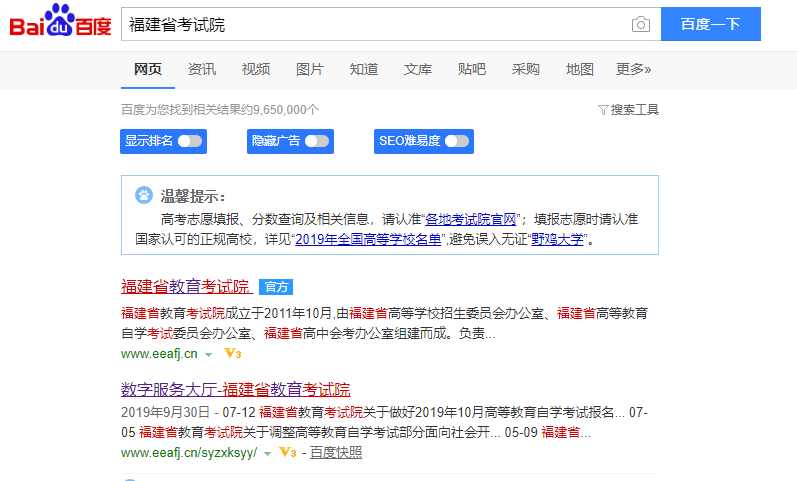Expand dropdown arrow after www.eeafj.cn
Viewport: 797px width, 481px height.
pos(209,355)
